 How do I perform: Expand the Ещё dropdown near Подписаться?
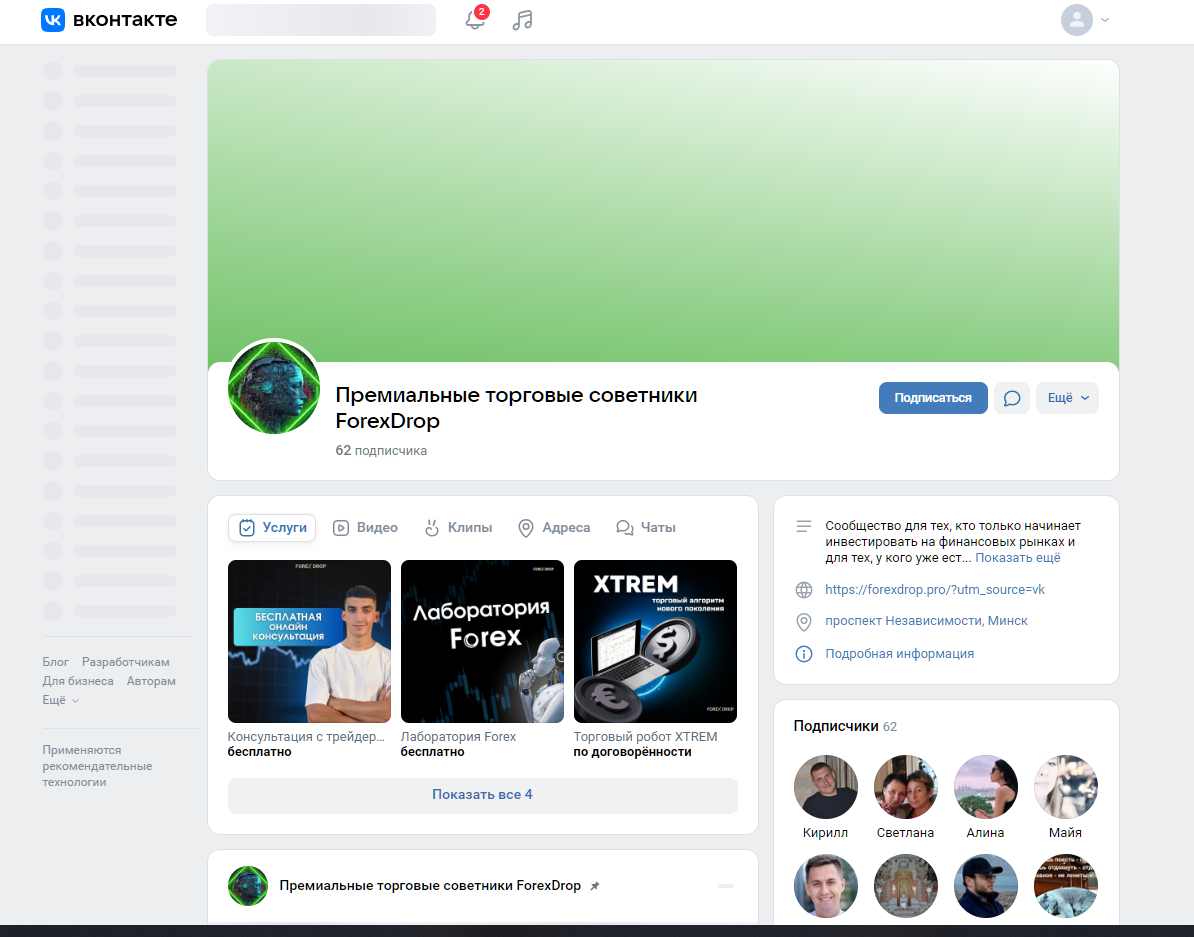point(1068,398)
